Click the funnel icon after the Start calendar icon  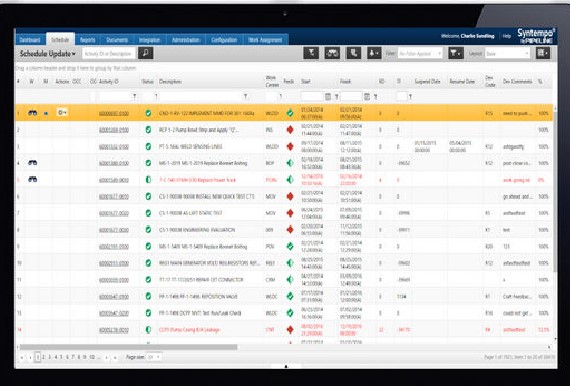click(337, 97)
